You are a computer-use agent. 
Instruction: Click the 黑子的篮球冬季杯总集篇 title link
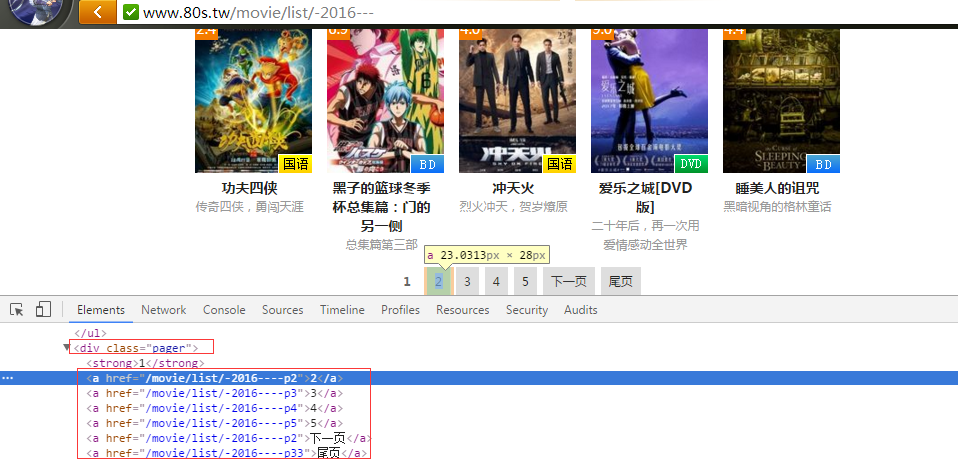coord(381,206)
